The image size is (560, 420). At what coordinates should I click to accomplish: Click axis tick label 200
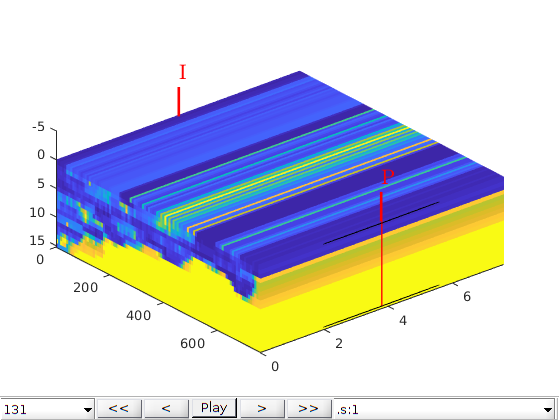[x=85, y=288]
